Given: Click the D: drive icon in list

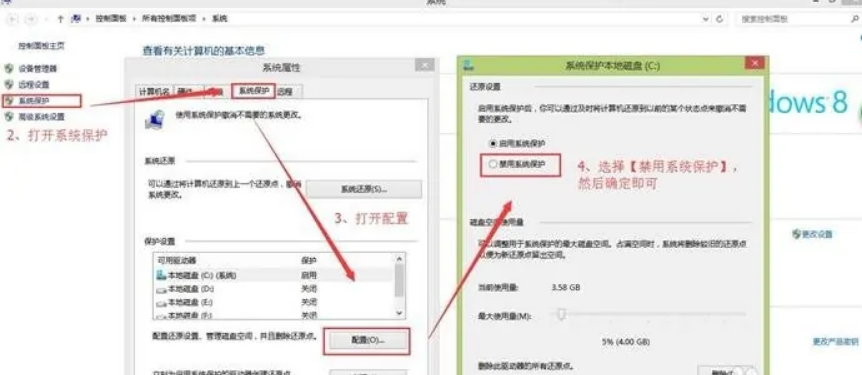Looking at the screenshot, I should coord(161,289).
